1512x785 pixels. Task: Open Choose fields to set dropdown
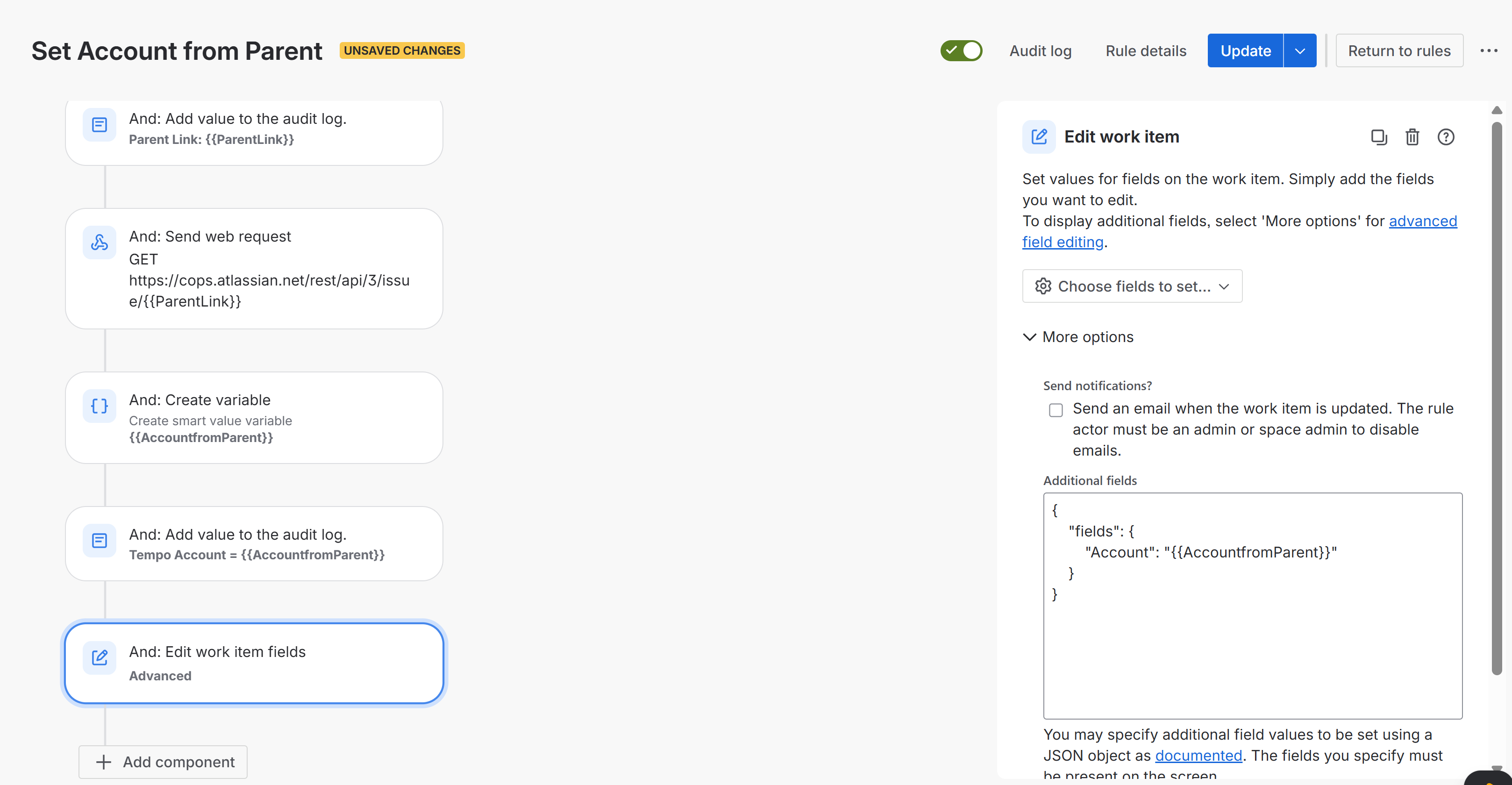tap(1132, 286)
